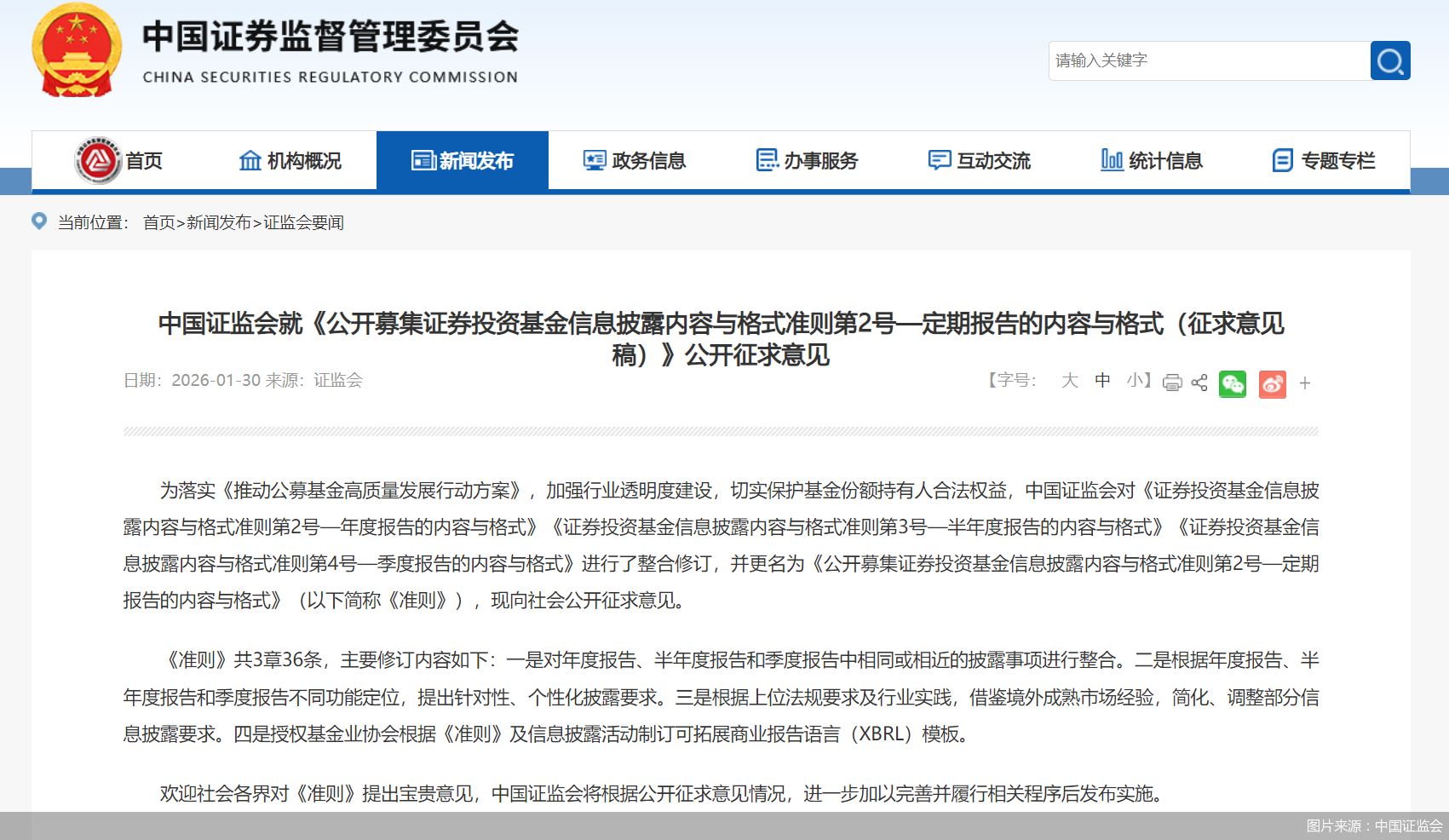Click the location pin breadcrumb icon

(x=39, y=222)
